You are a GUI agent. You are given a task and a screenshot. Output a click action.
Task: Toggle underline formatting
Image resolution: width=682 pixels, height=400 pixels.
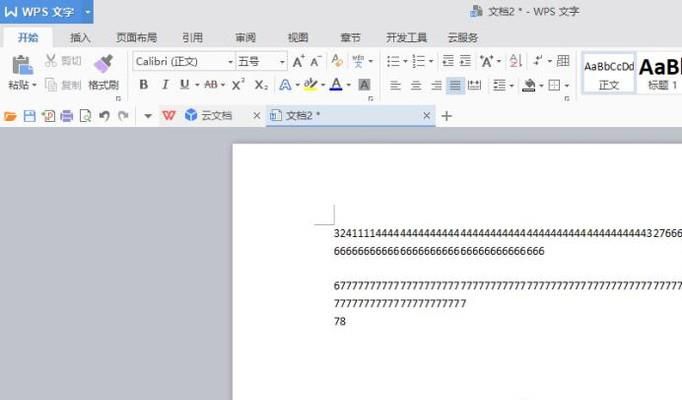coord(184,85)
